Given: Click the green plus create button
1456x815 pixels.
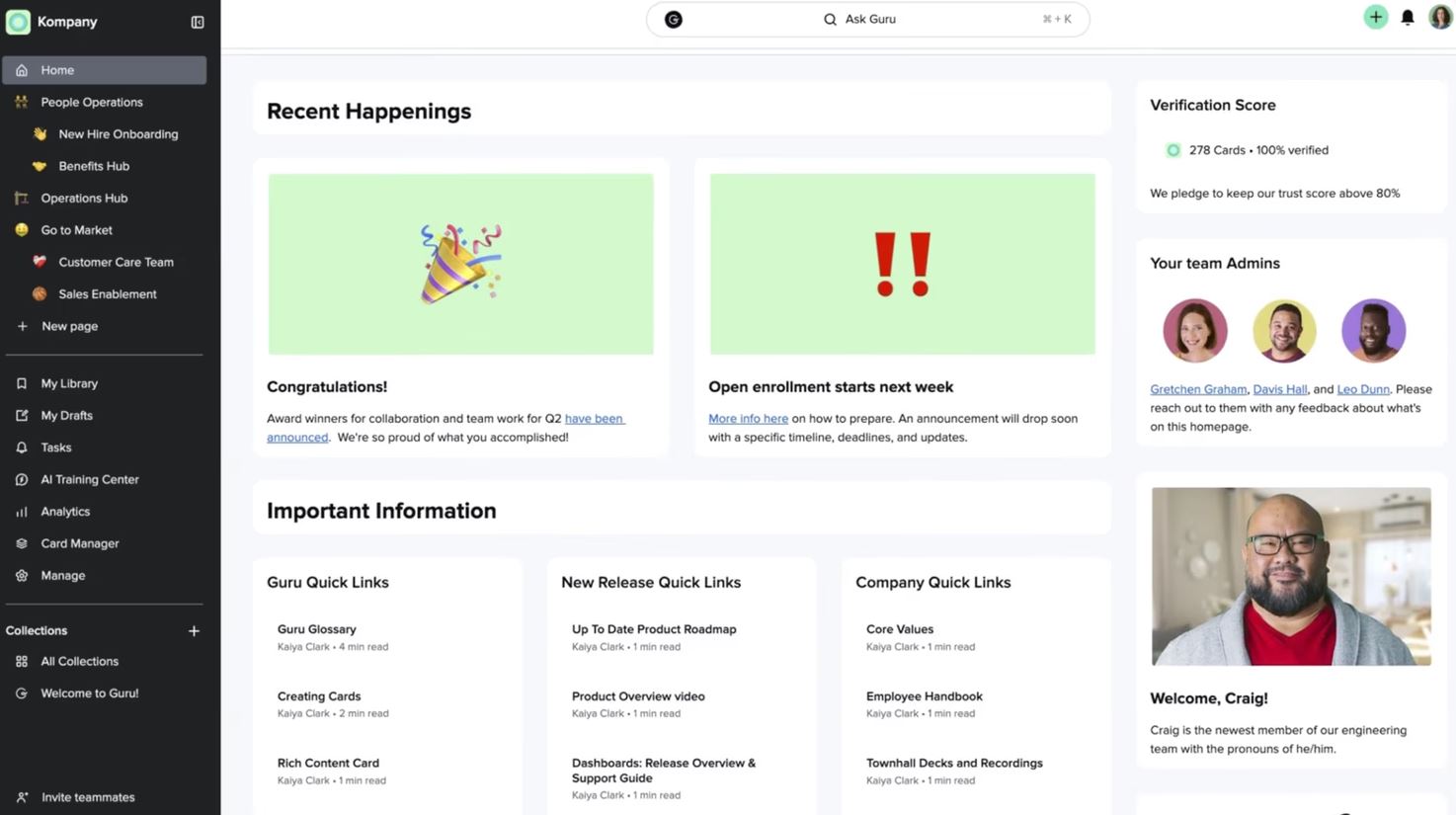Looking at the screenshot, I should [x=1375, y=17].
